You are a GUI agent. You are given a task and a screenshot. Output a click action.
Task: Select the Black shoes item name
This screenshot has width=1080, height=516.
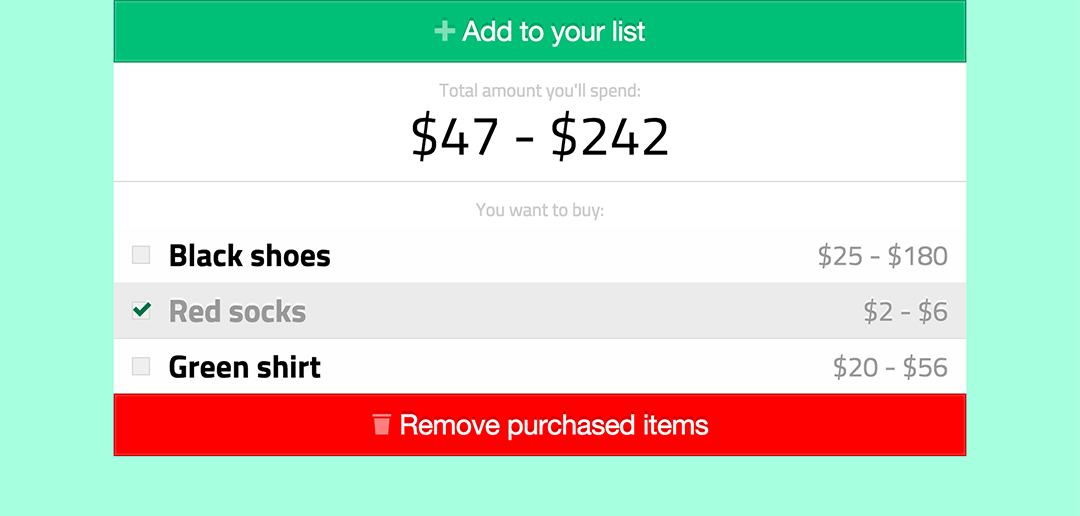(249, 256)
